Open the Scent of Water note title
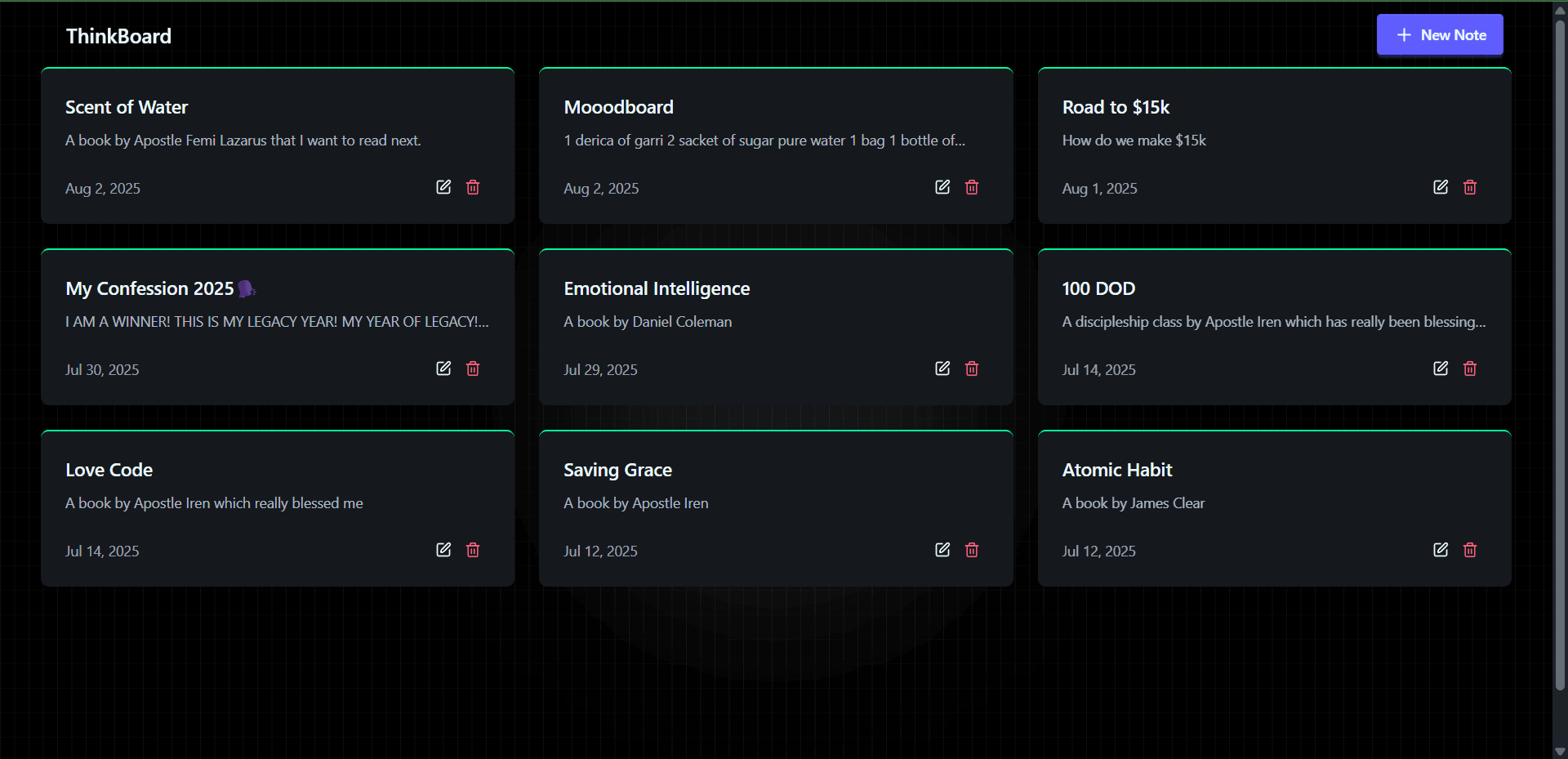Viewport: 1568px width, 759px height. pos(127,107)
